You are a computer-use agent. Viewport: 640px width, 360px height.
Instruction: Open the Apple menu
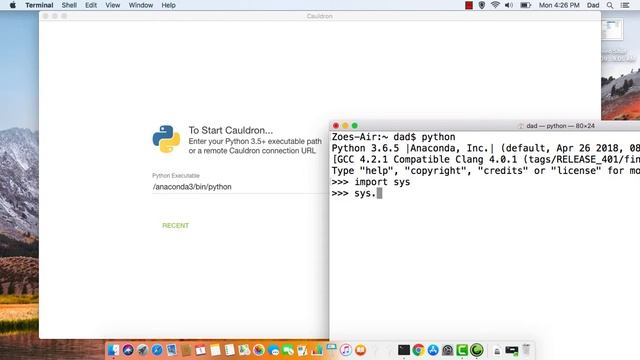click(13, 5)
